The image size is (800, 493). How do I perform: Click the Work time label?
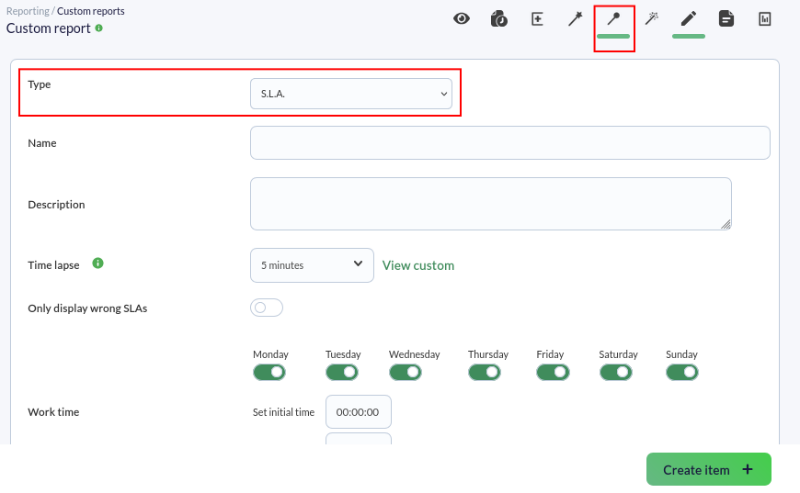[x=54, y=412]
